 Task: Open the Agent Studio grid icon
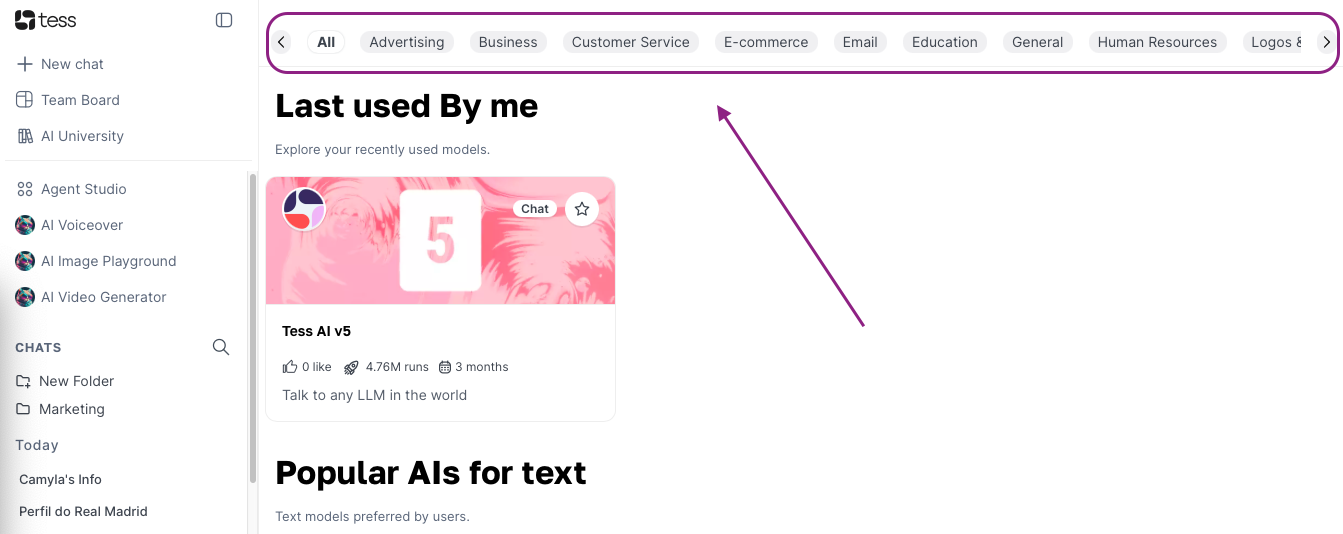point(25,189)
